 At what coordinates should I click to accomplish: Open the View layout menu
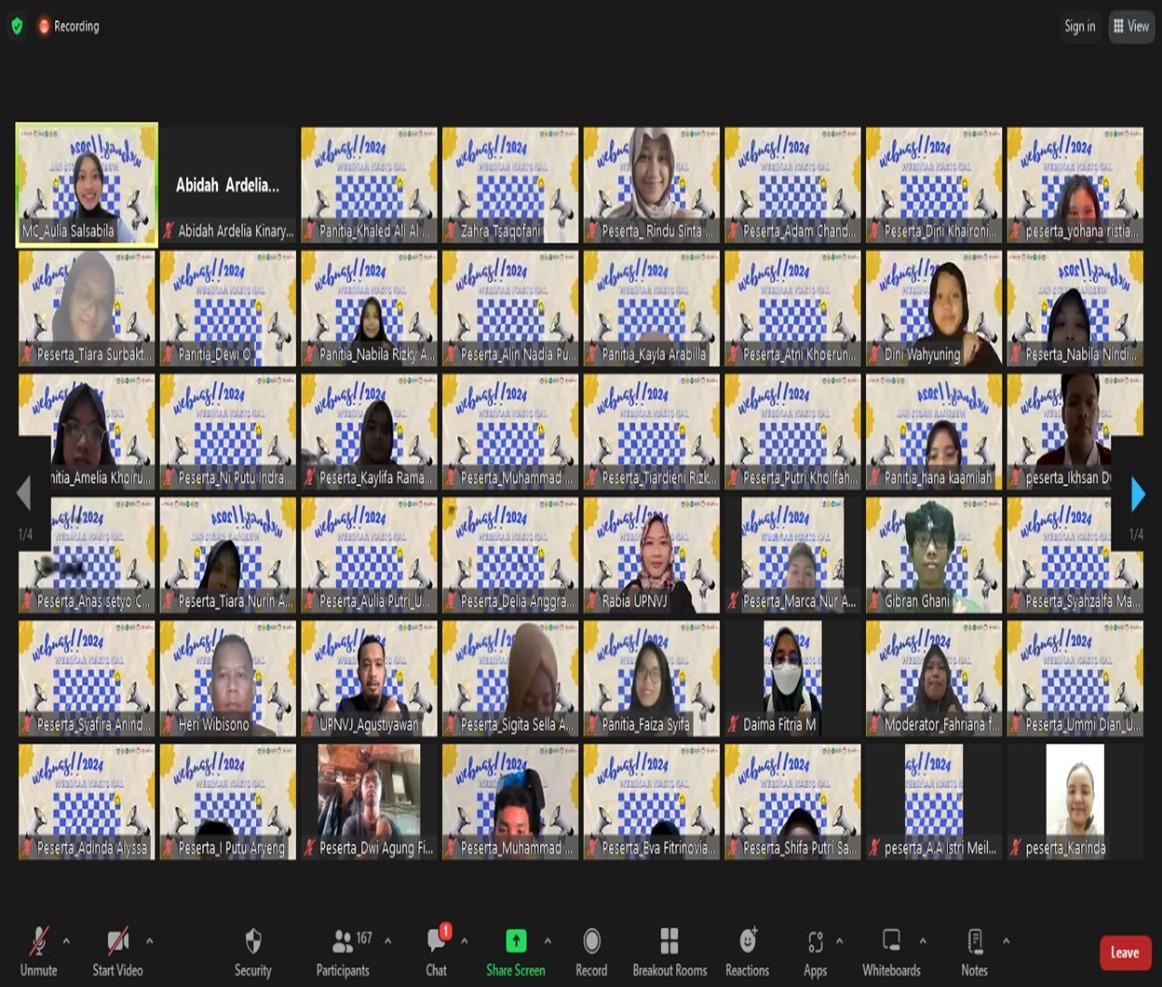1131,27
